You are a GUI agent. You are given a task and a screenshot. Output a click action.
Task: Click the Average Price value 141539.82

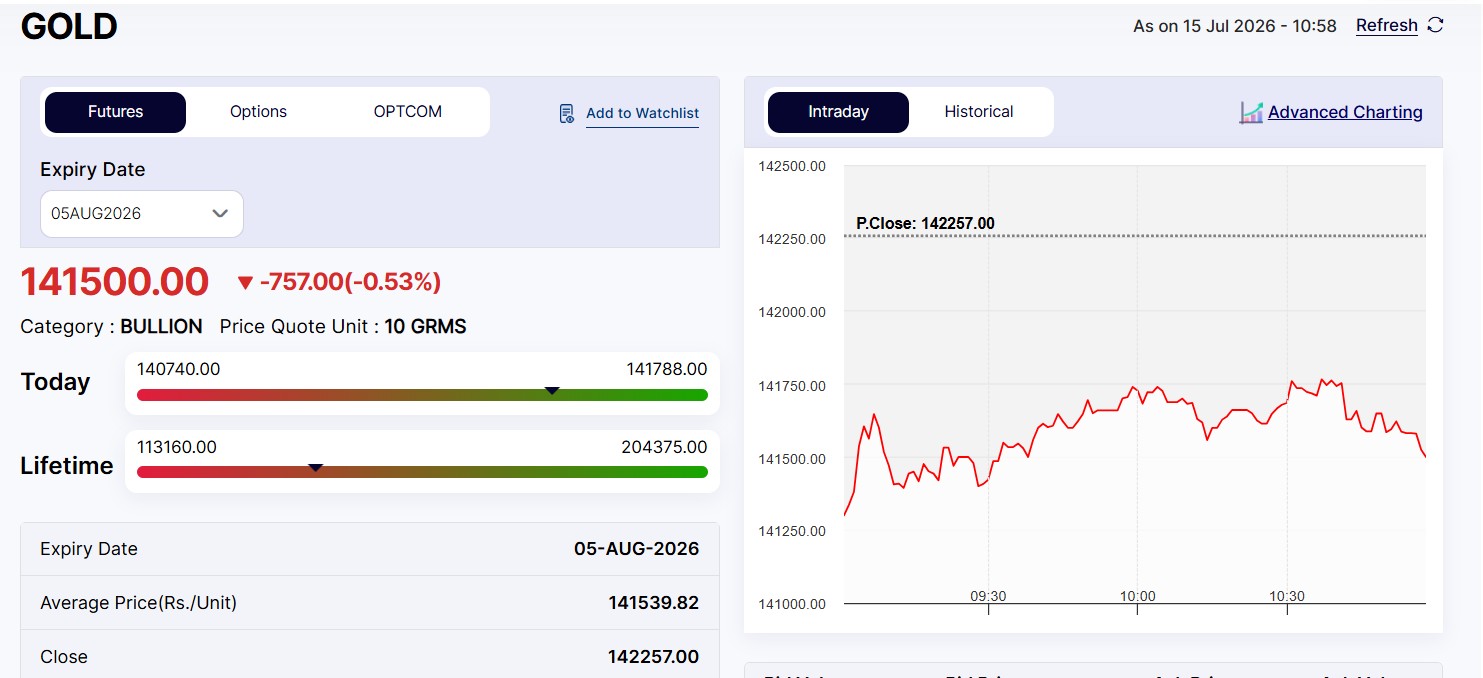654,603
